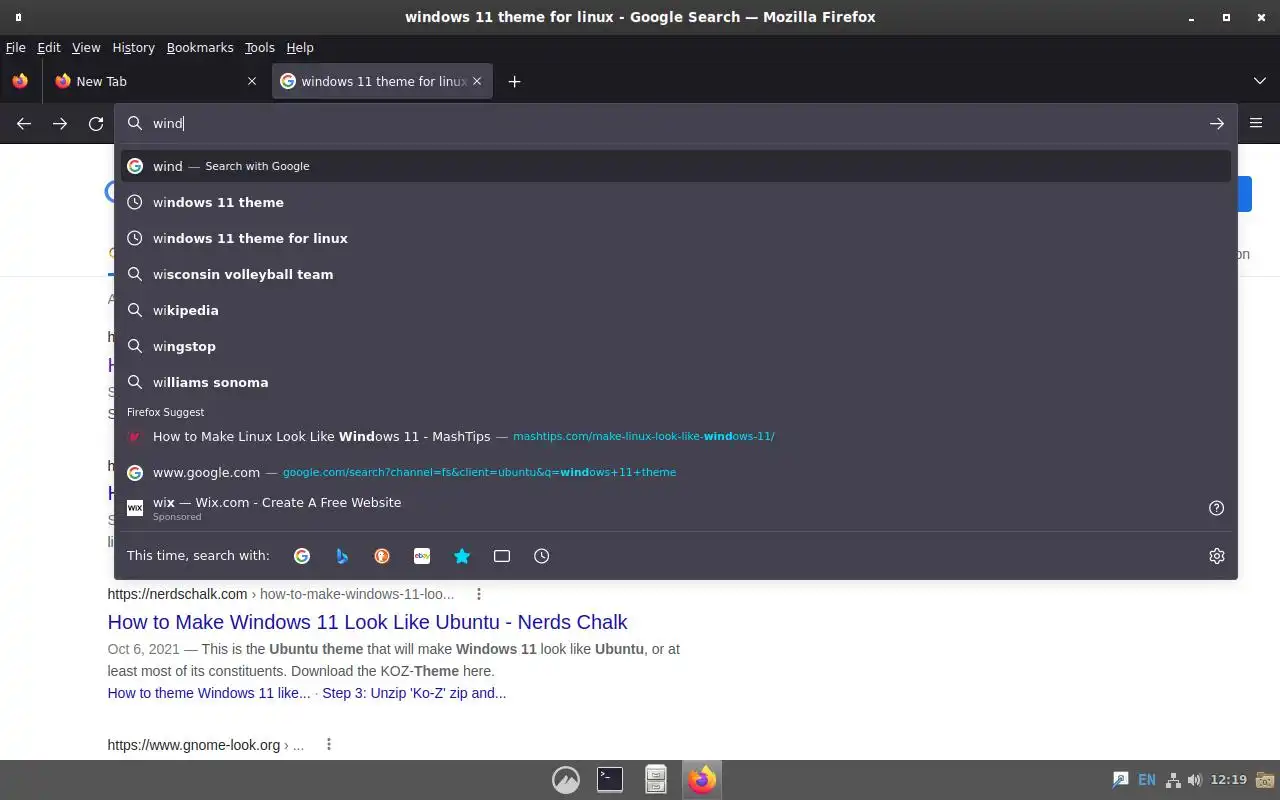Go back to the previous page
This screenshot has height=800, width=1280.
[x=24, y=124]
